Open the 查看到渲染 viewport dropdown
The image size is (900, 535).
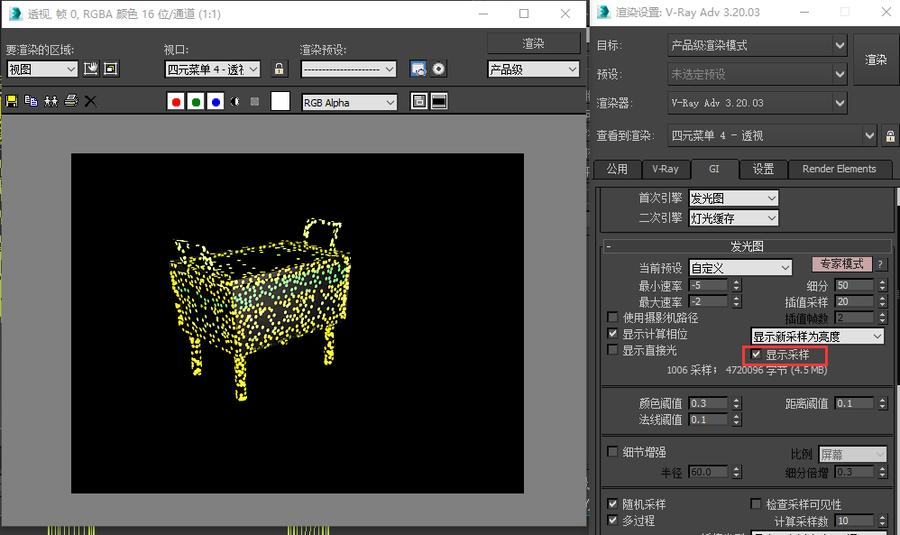click(772, 136)
